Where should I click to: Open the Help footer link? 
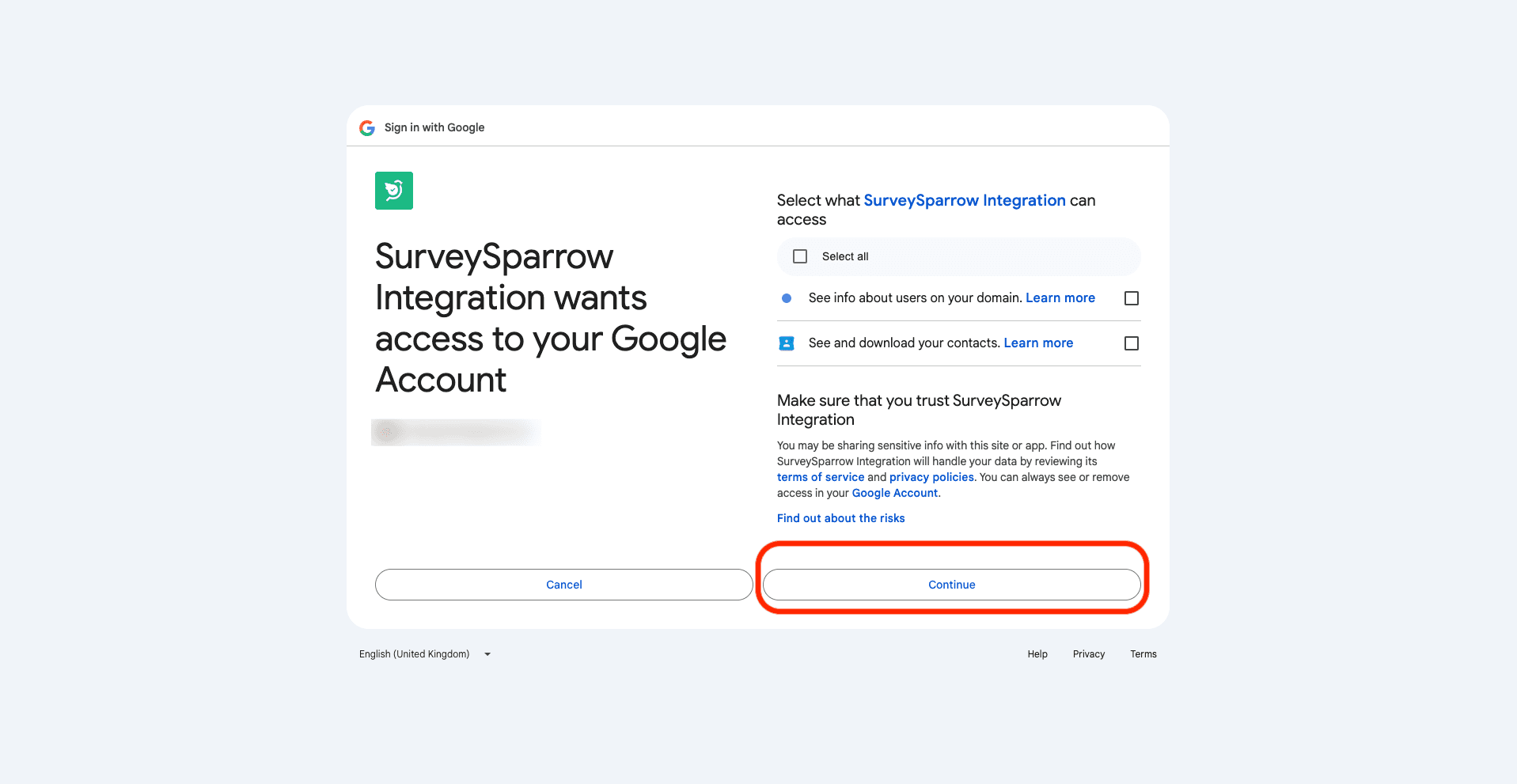(1037, 654)
